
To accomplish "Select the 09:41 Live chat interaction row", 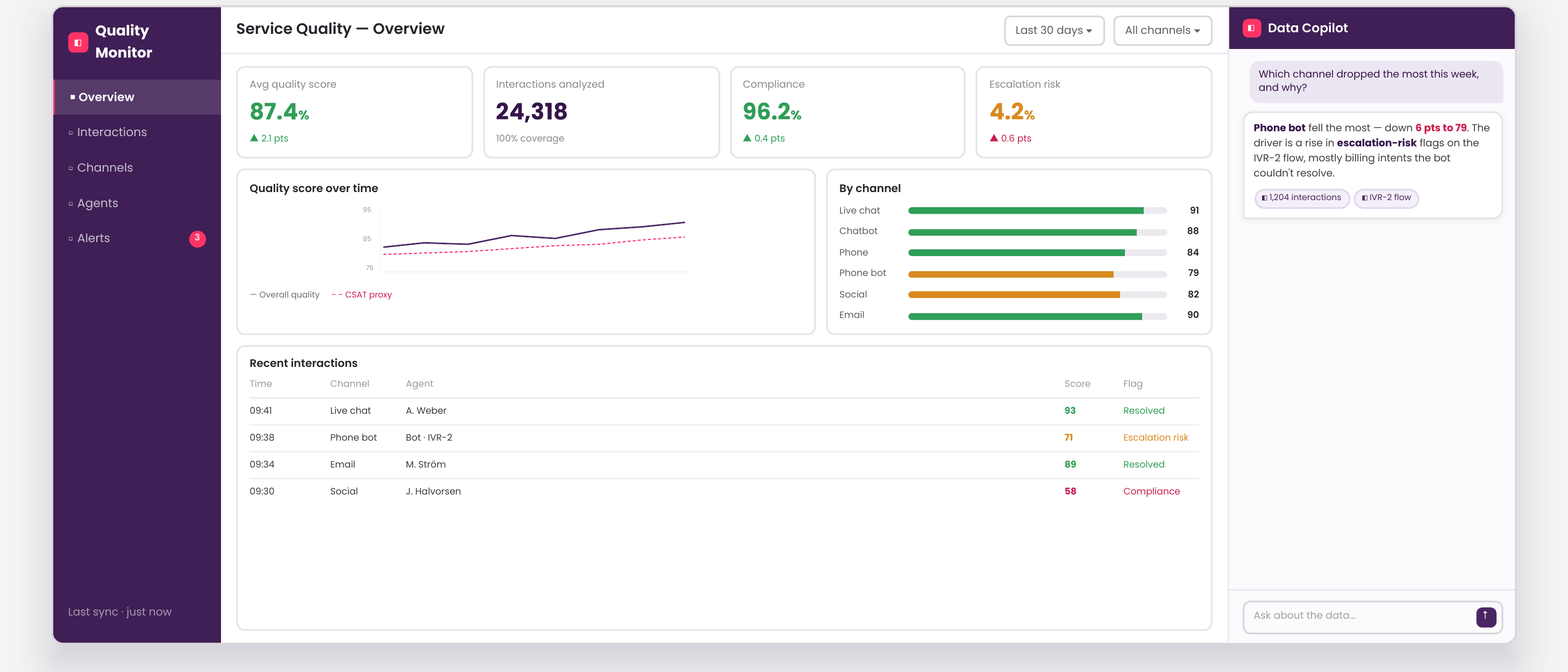I will tap(724, 411).
